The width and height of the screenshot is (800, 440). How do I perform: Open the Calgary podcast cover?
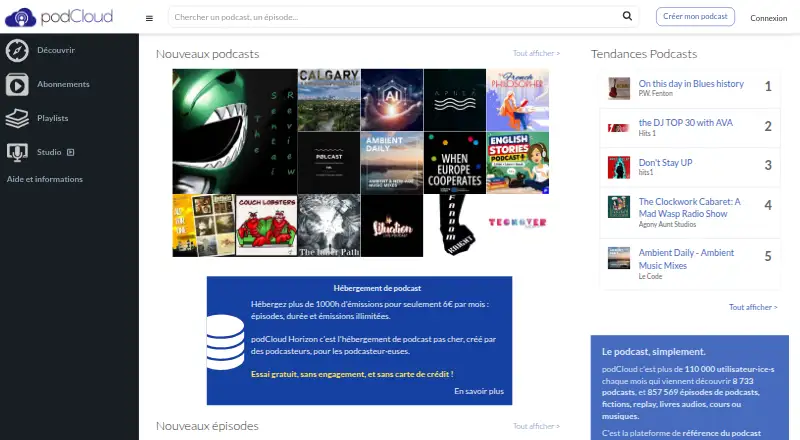point(329,100)
